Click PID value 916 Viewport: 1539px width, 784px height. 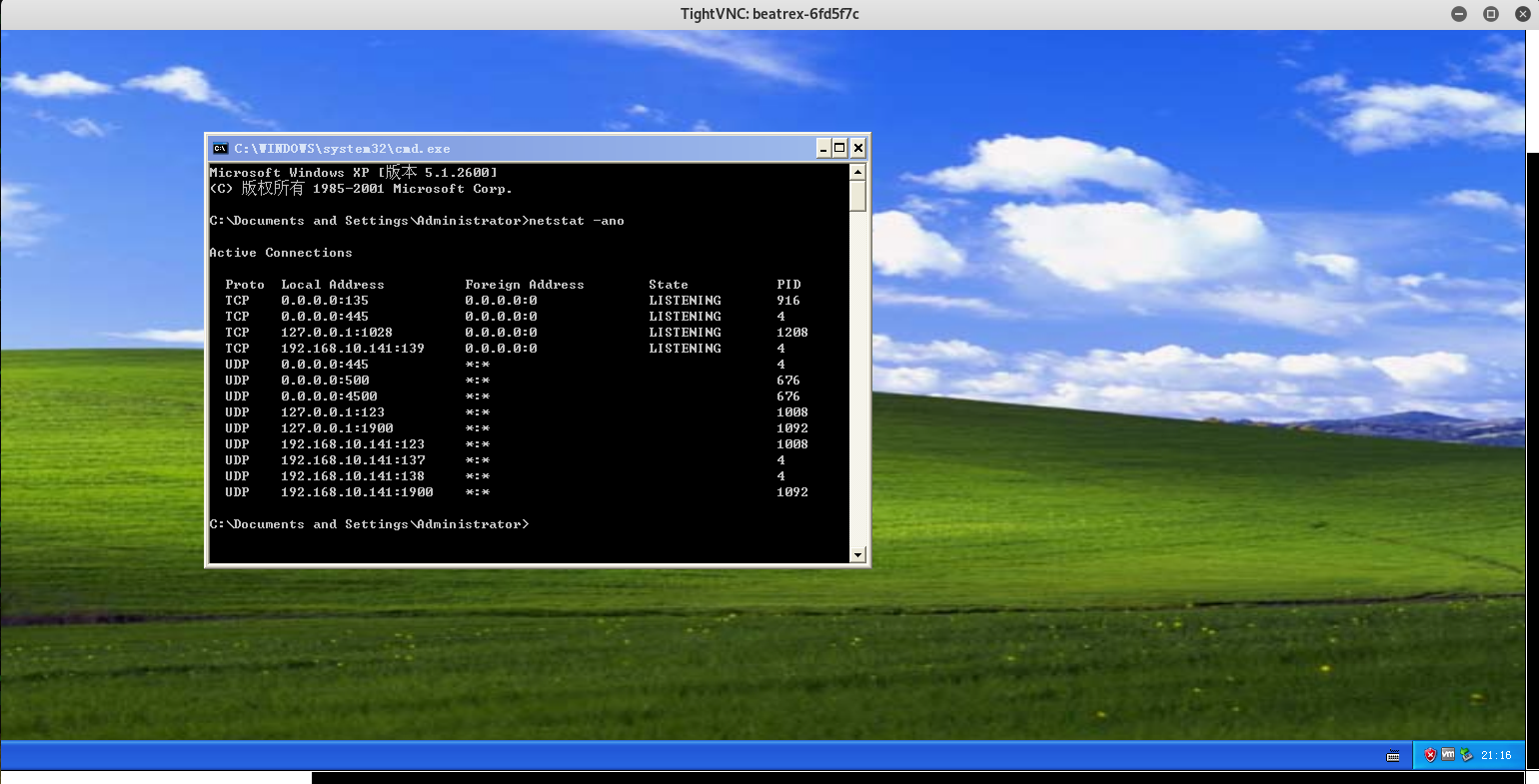click(x=788, y=301)
